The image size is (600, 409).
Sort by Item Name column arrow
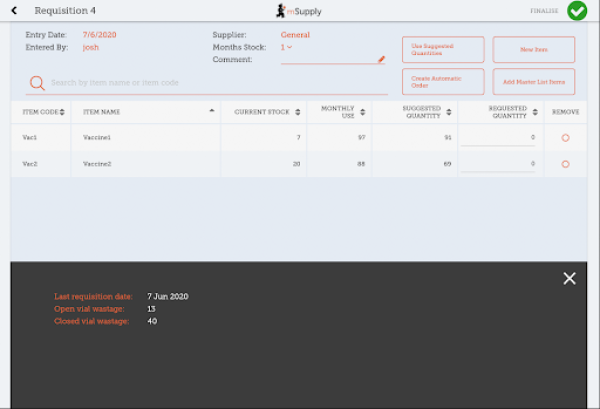(212, 112)
